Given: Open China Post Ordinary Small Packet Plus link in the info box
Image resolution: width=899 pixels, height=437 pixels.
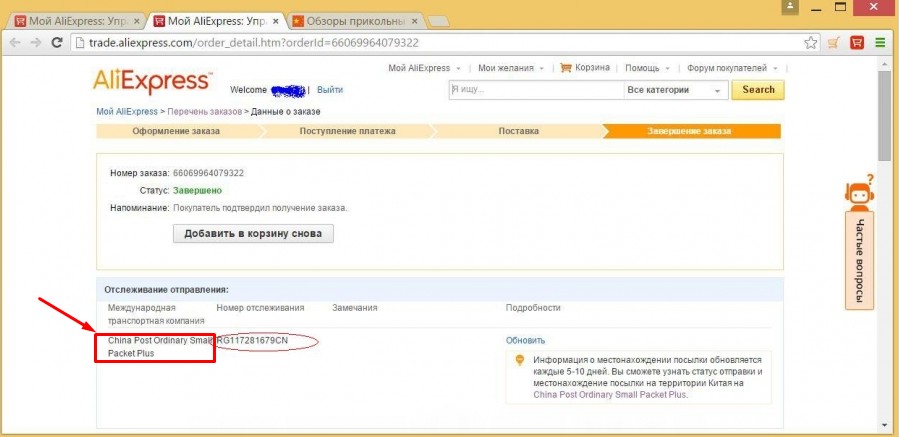Looking at the screenshot, I should point(609,395).
